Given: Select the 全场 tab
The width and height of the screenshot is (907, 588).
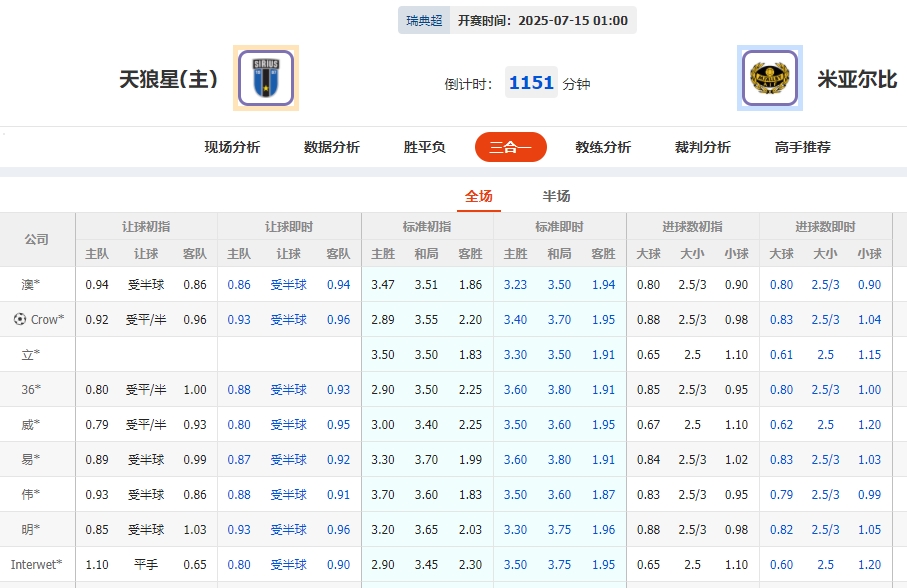Looking at the screenshot, I should click(479, 196).
